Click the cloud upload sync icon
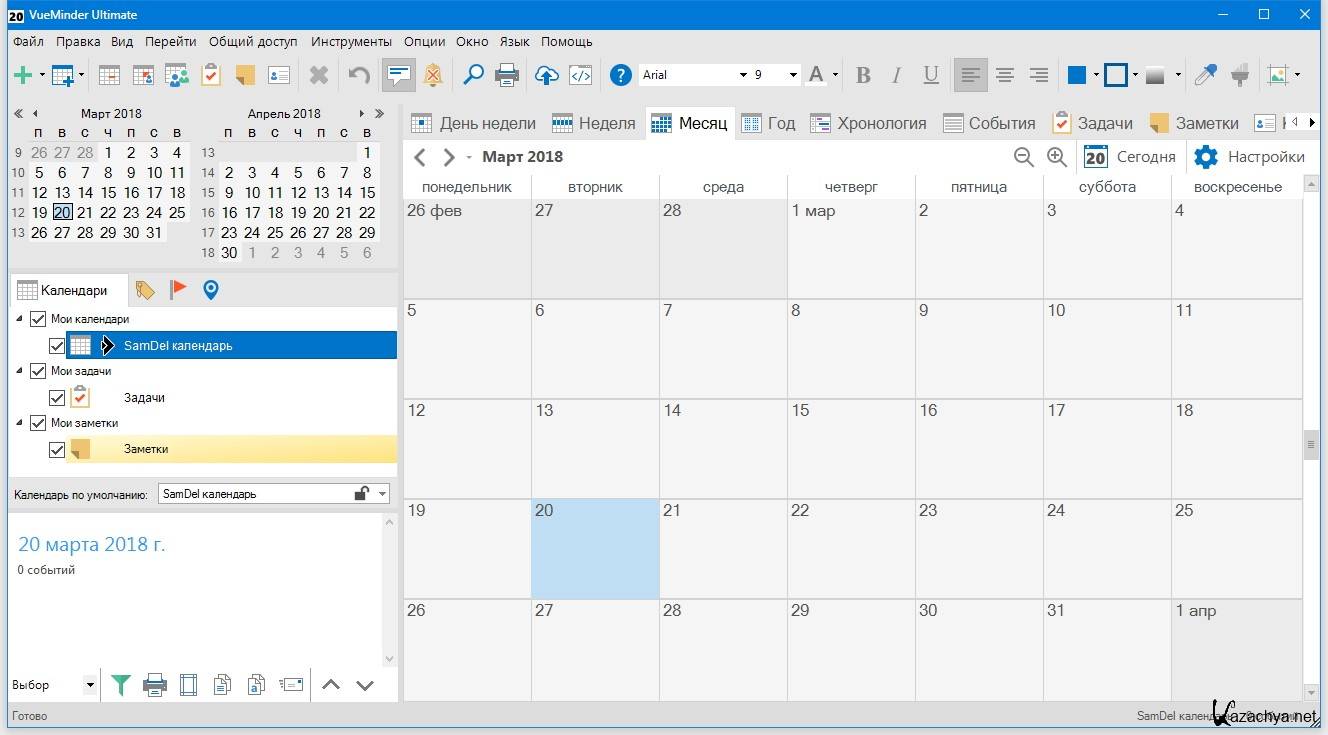1328x735 pixels. pyautogui.click(x=547, y=75)
